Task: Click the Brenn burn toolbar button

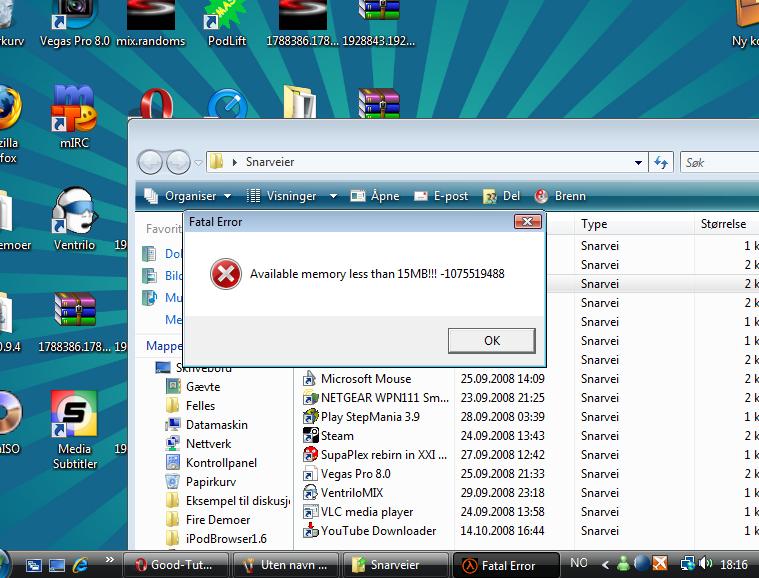Action: coord(560,196)
